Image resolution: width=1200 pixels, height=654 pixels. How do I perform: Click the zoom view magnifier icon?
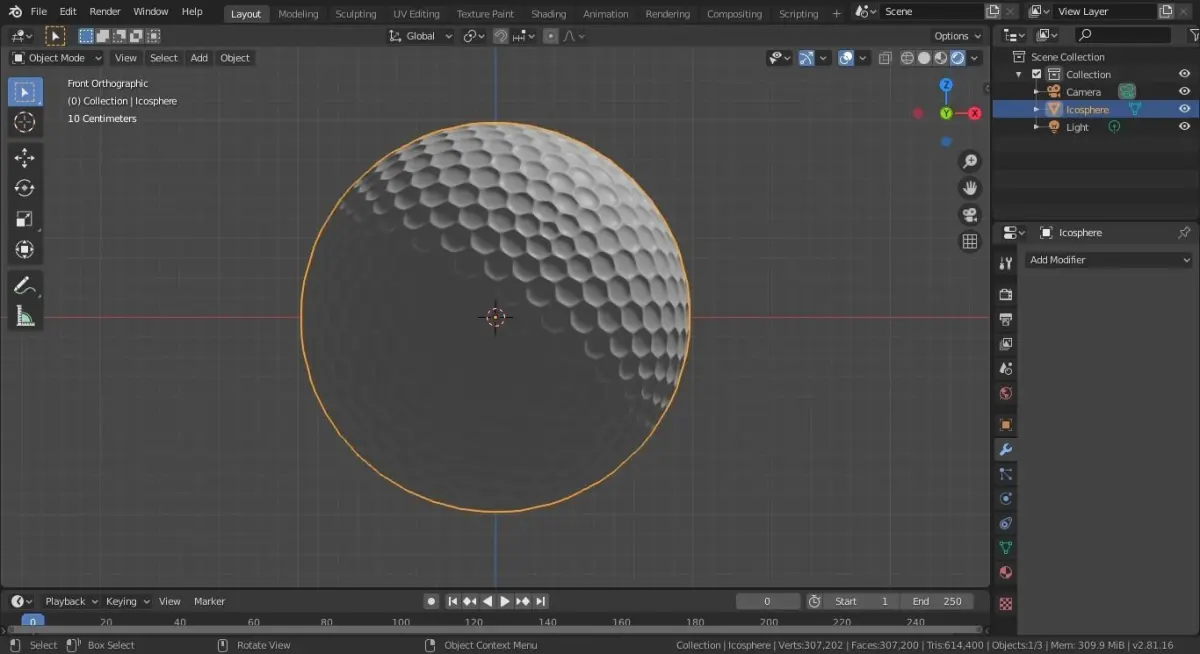[969, 161]
